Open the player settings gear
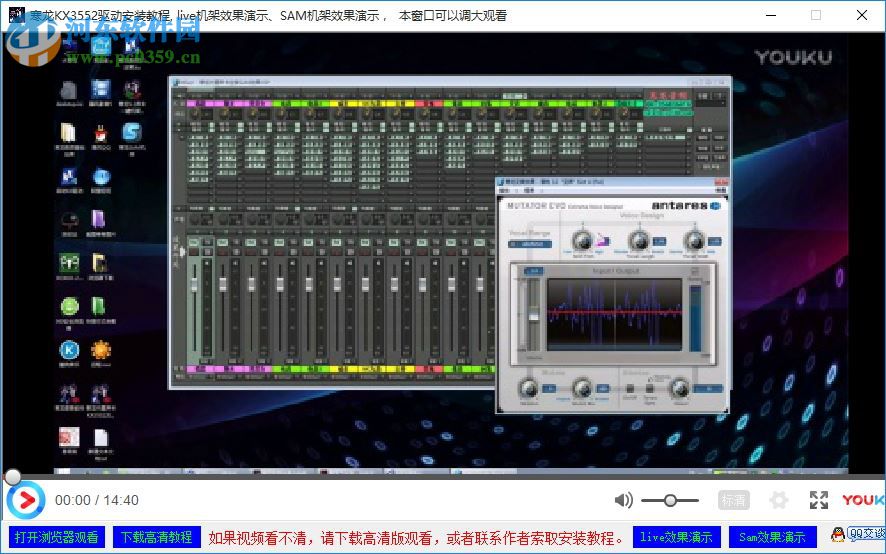 [x=779, y=500]
